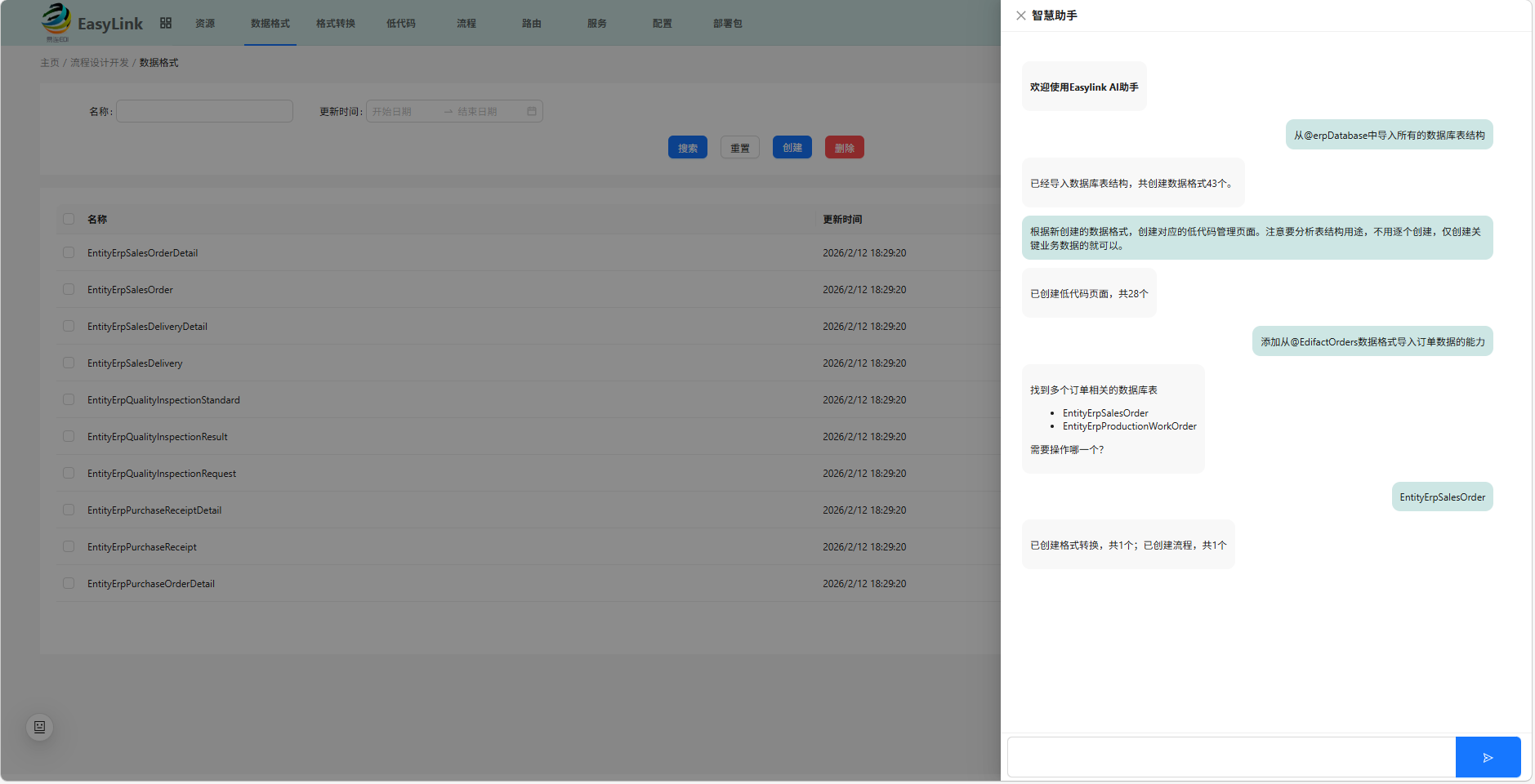Check the EntityErpPurchaseOrderDetail row checkbox
Image resolution: width=1535 pixels, height=784 pixels.
click(69, 584)
